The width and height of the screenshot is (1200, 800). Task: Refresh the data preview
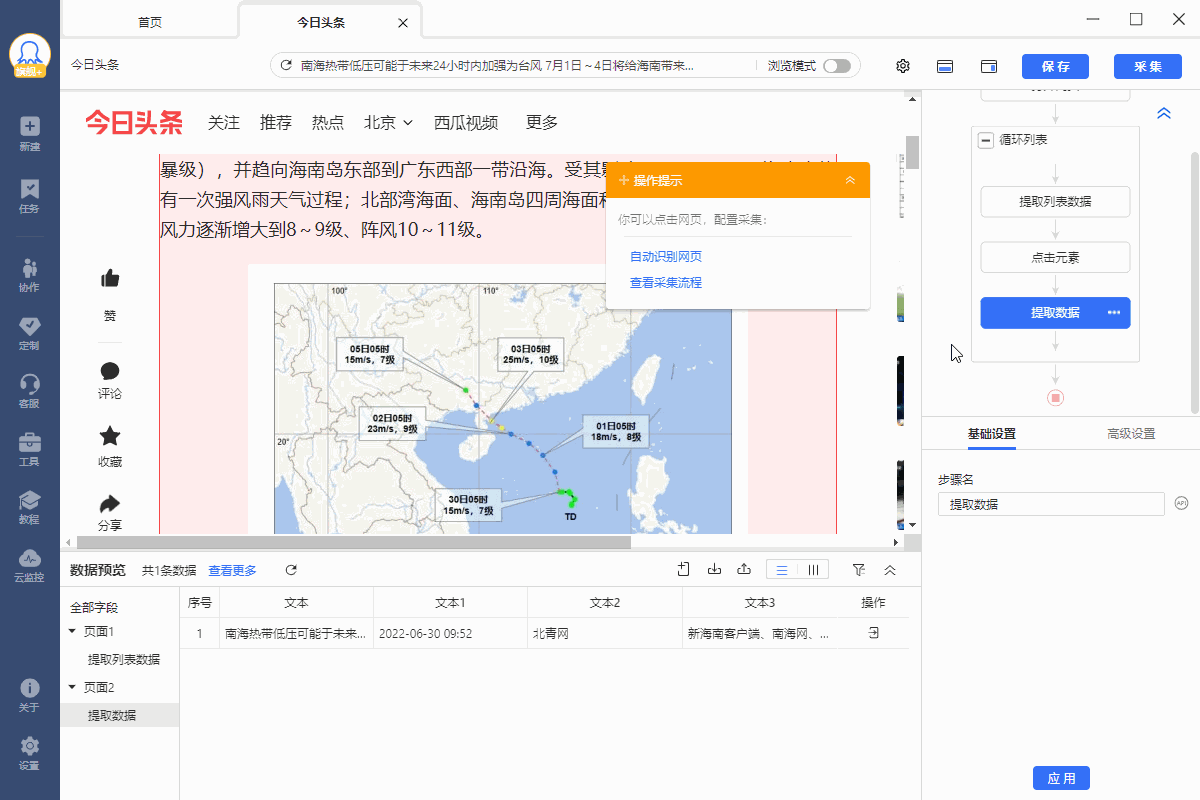(x=291, y=570)
